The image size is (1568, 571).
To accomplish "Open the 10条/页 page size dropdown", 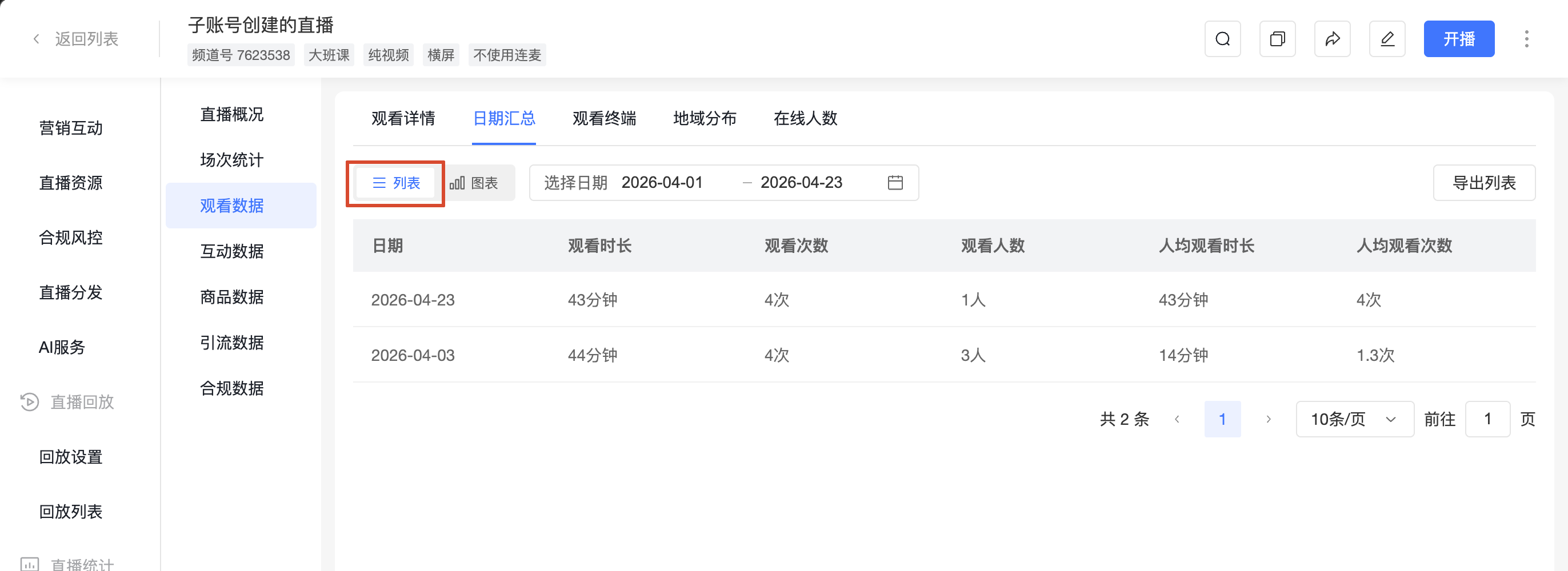I will click(x=1354, y=419).
